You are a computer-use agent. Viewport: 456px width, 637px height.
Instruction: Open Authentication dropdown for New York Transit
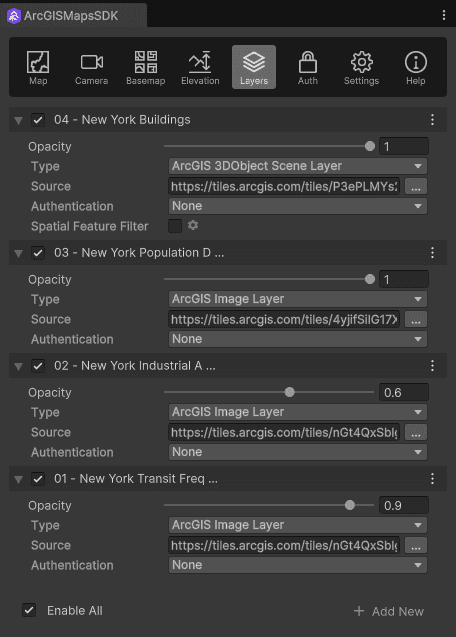(297, 565)
